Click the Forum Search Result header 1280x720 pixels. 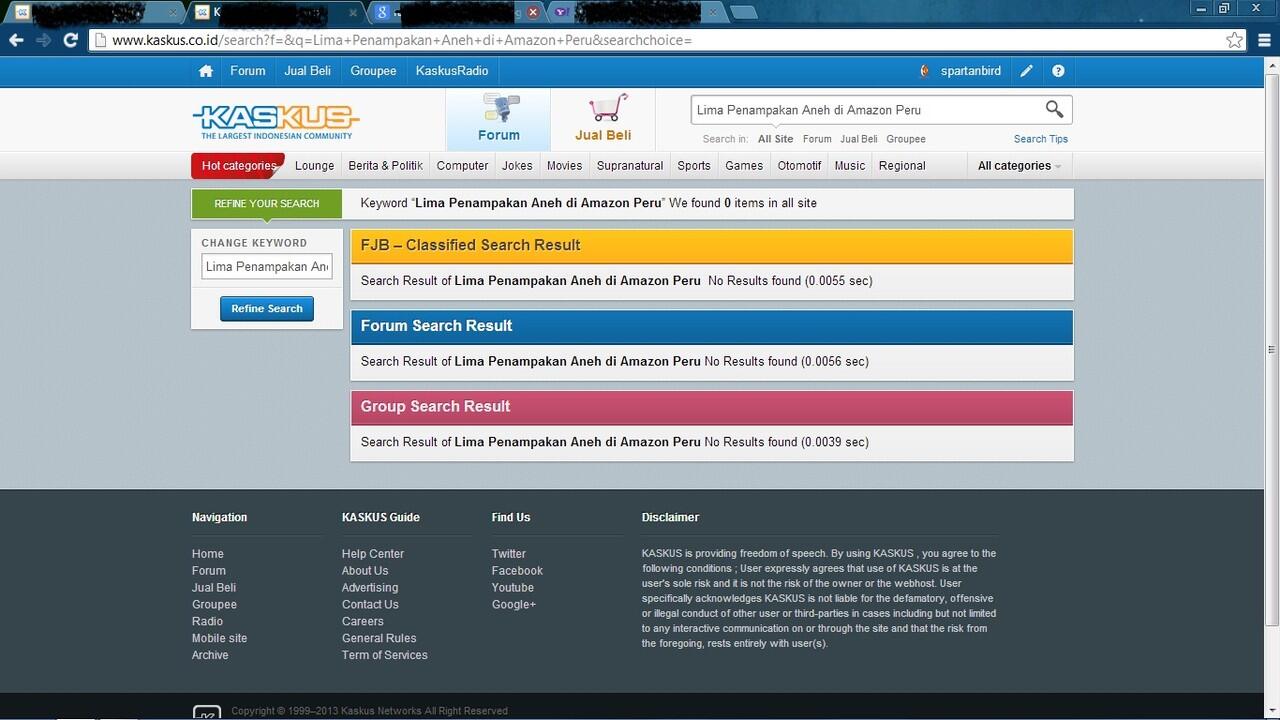pos(711,326)
